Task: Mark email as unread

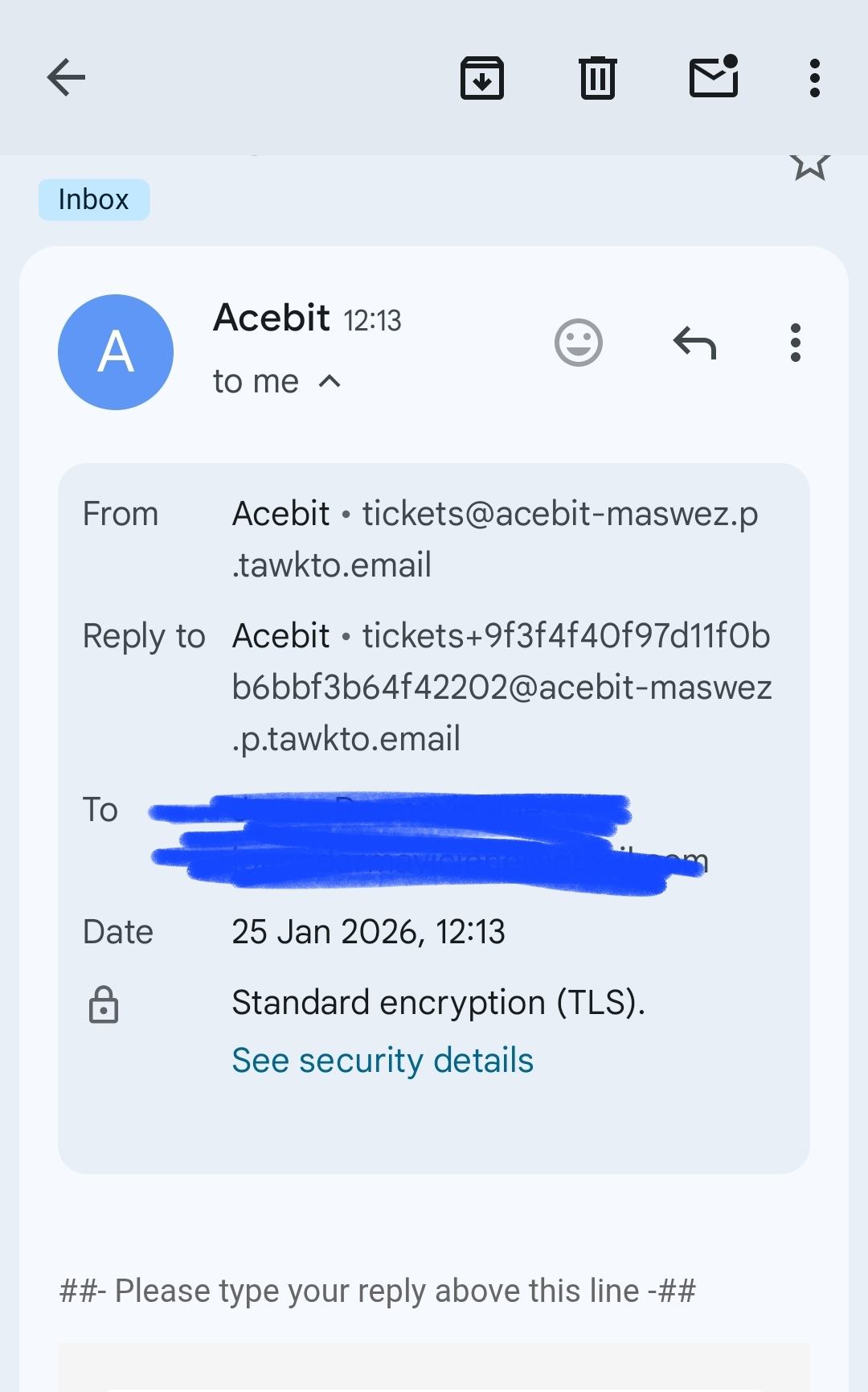Action: click(x=714, y=77)
